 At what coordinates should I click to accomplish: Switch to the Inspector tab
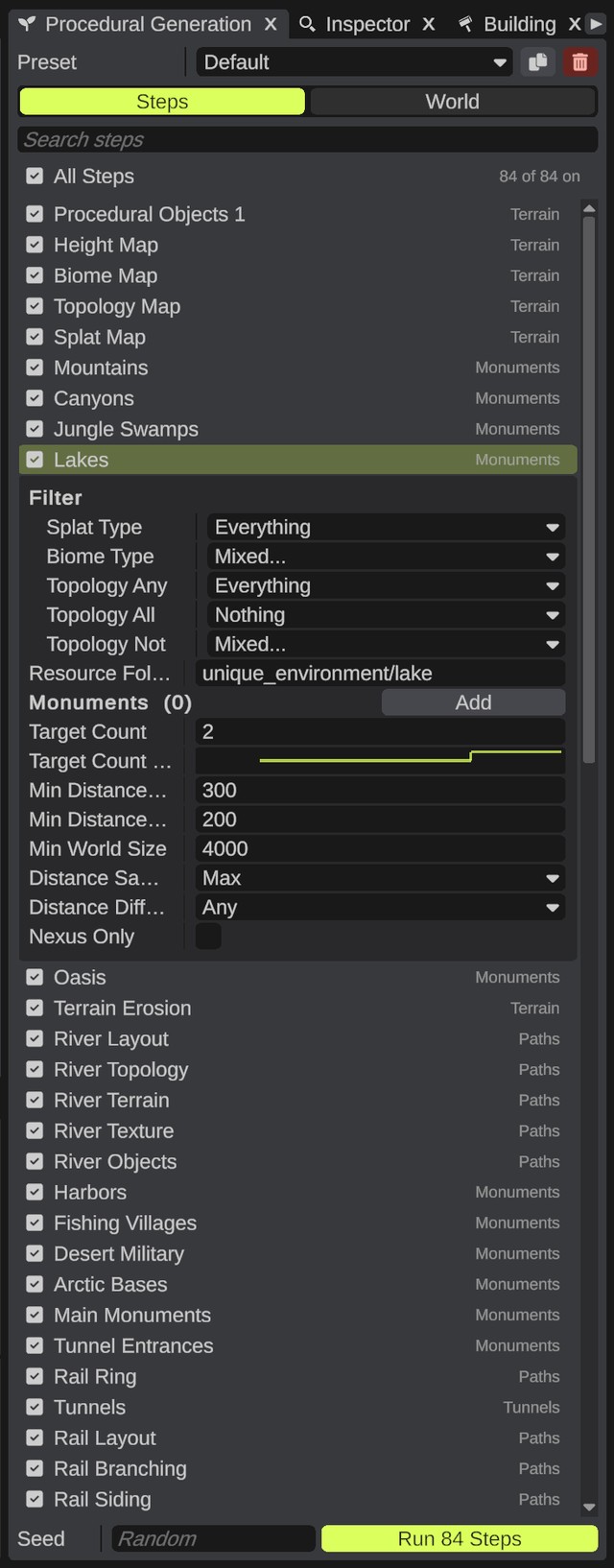pyautogui.click(x=367, y=24)
